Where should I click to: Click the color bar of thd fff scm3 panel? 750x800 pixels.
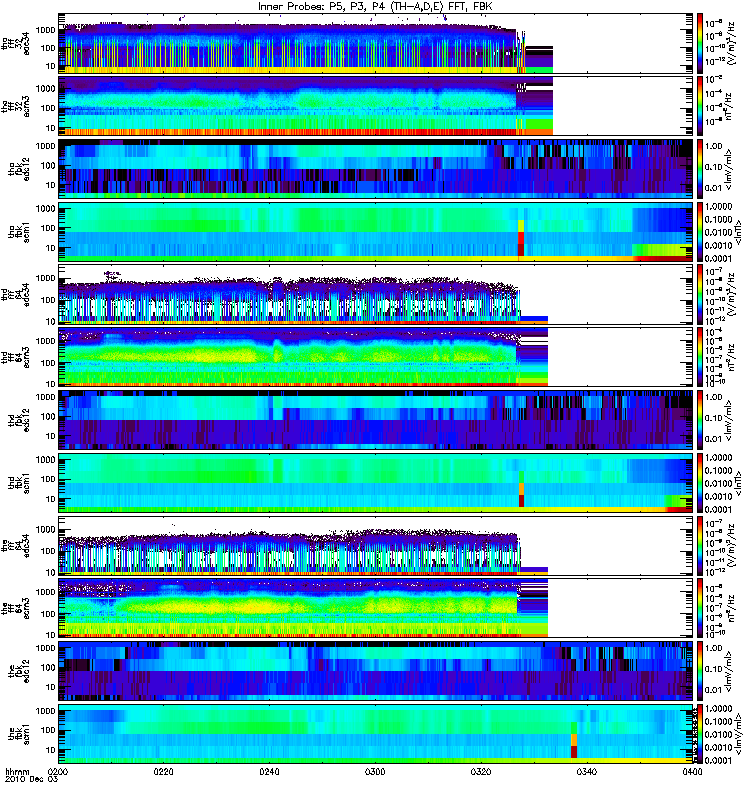(x=699, y=358)
